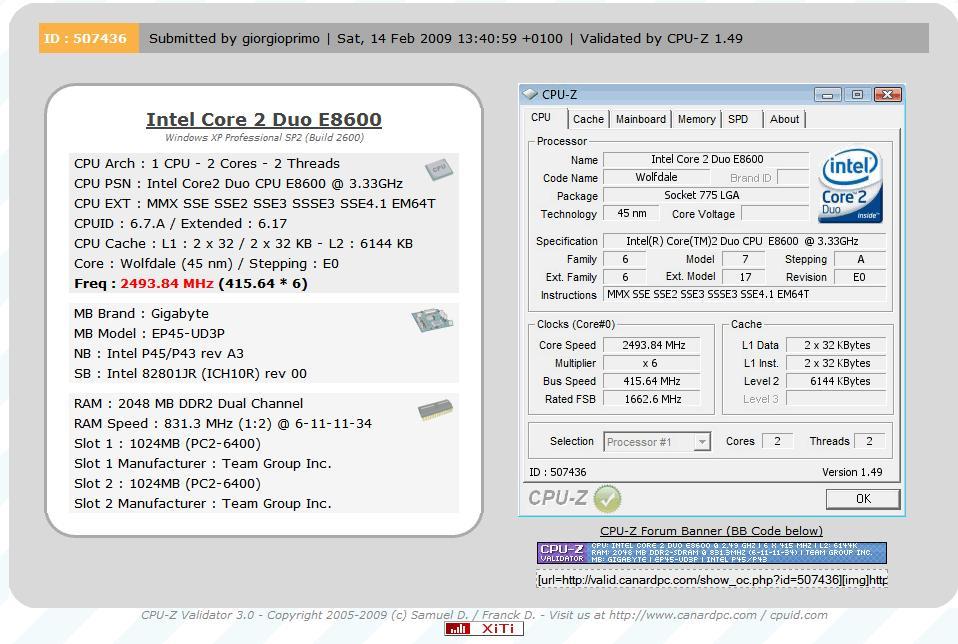Click the empty Core Voltage field

click(775, 213)
